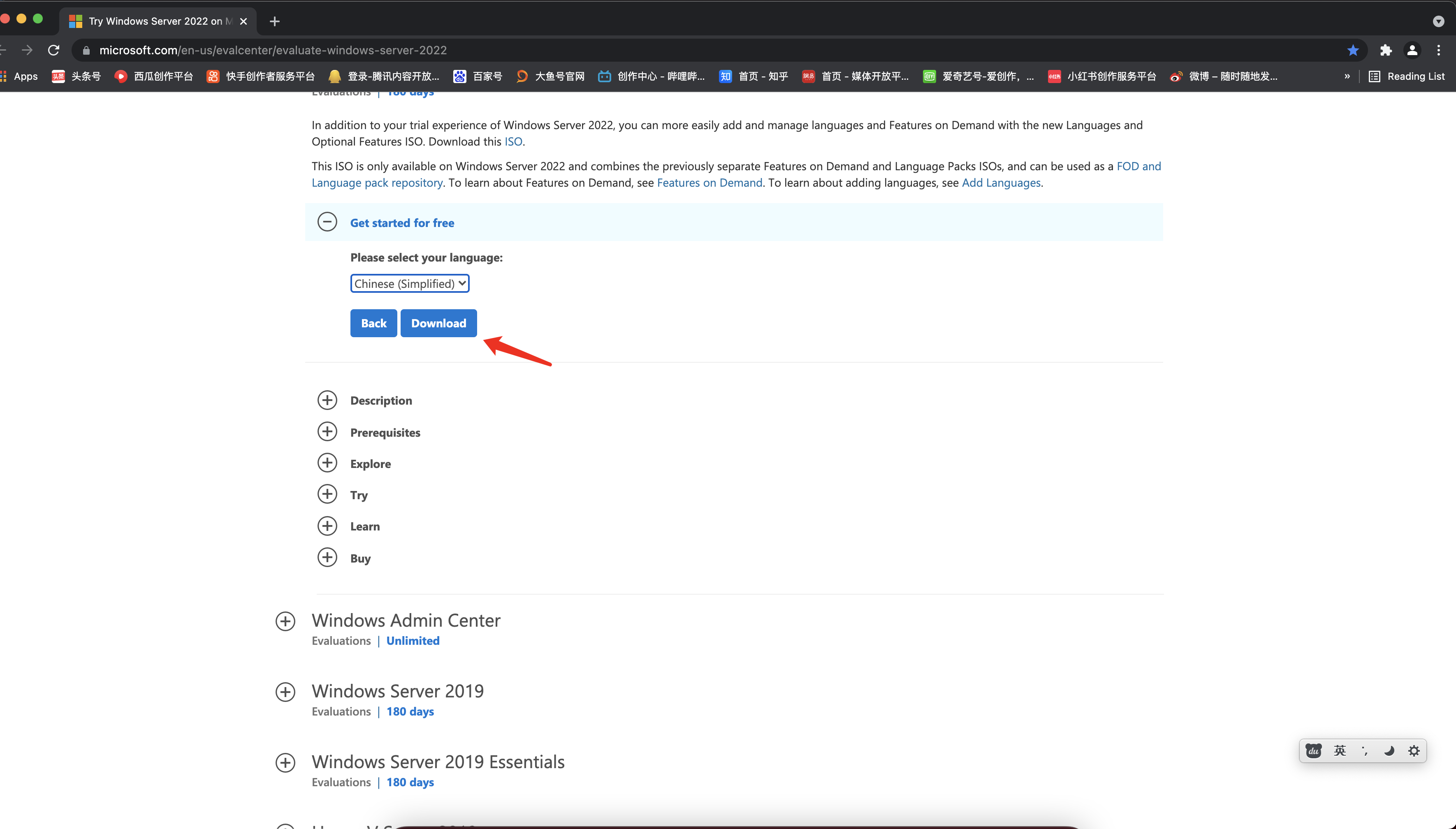The height and width of the screenshot is (829, 1456).
Task: Open the Reading List
Action: point(1407,76)
